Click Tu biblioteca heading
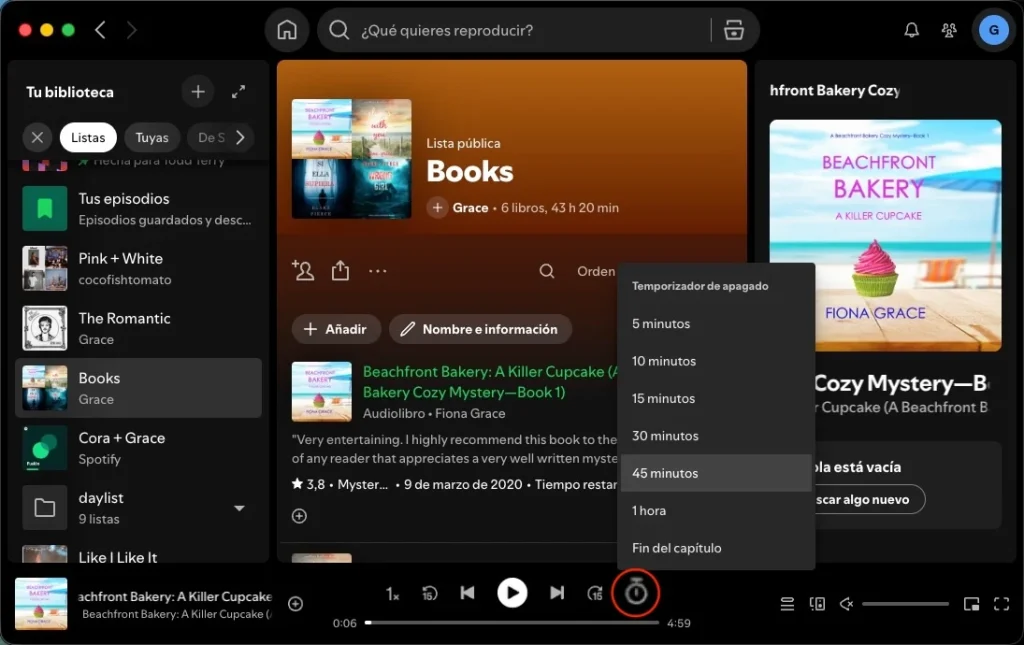Screen dimensions: 1024x645 (x=70, y=92)
